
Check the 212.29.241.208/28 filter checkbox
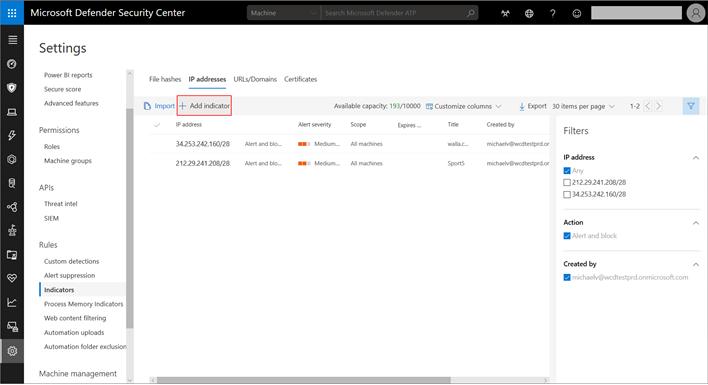567,182
